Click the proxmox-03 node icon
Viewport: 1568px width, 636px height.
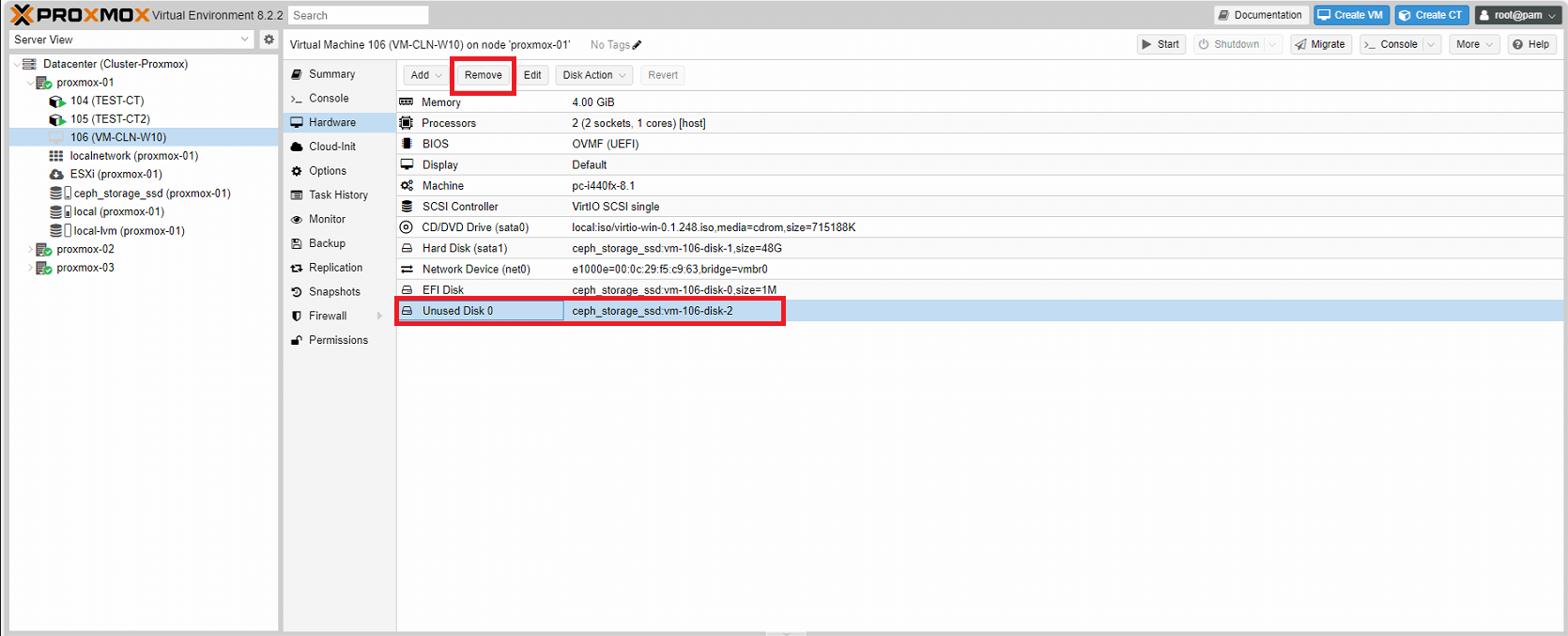pyautogui.click(x=43, y=268)
